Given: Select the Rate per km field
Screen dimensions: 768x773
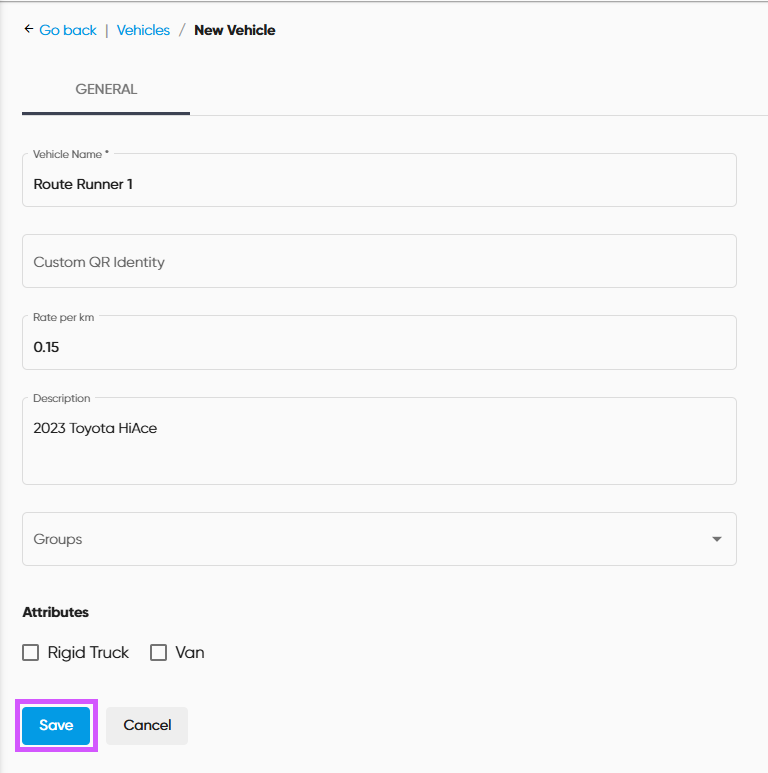Looking at the screenshot, I should point(379,347).
